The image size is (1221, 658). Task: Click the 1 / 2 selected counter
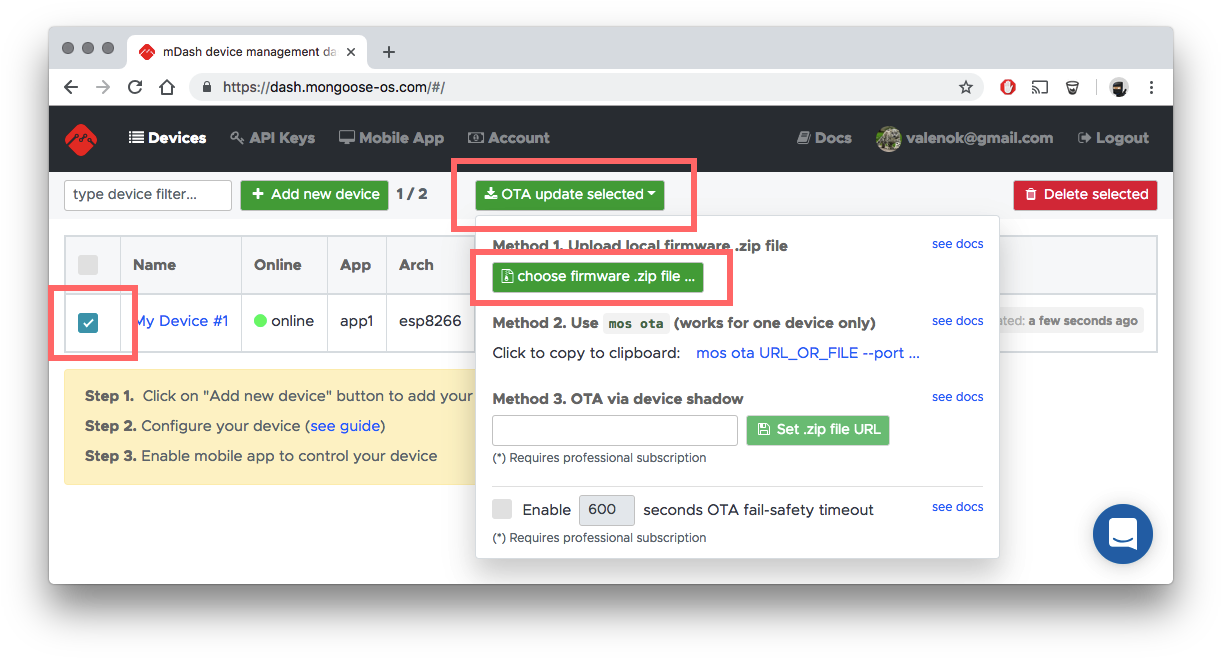point(412,194)
